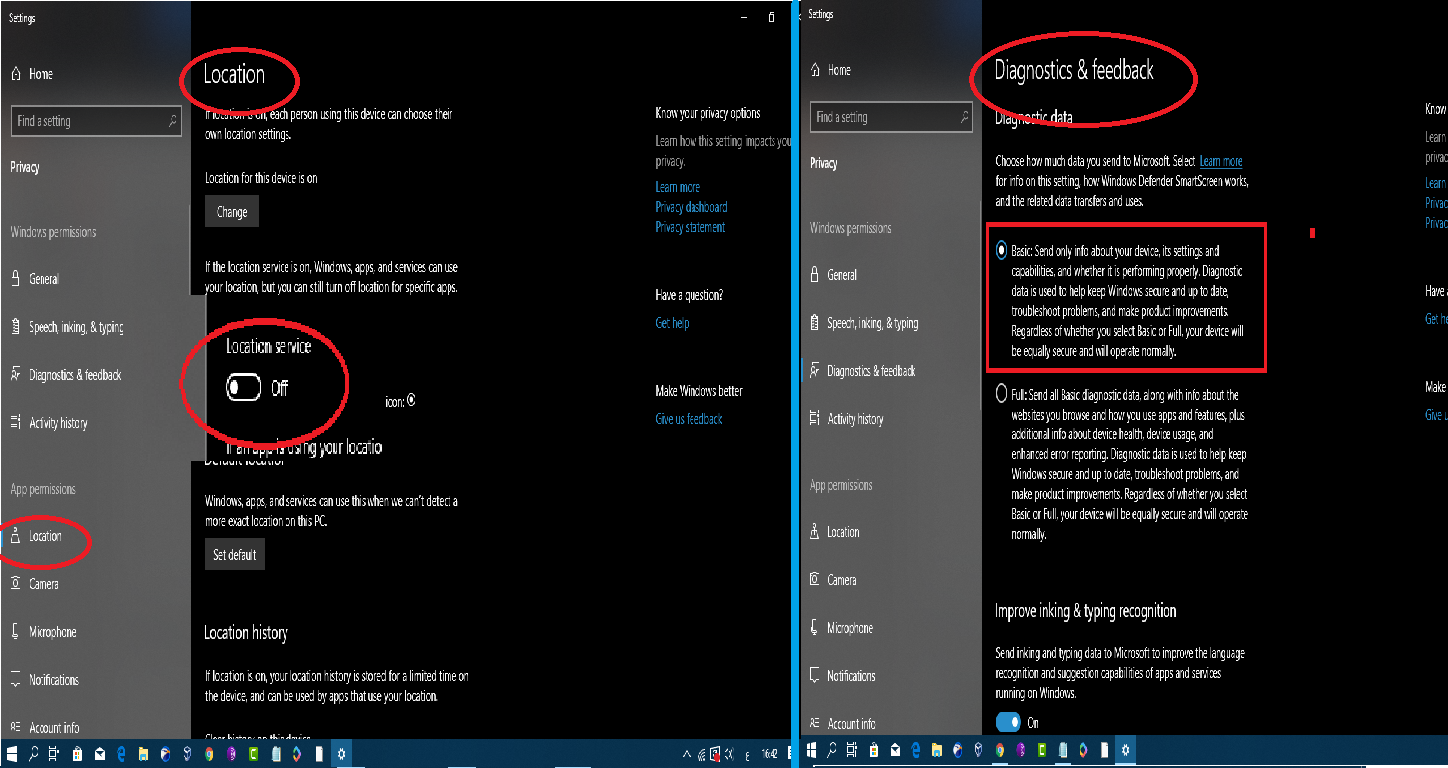Select the Full diagnostic data option

[x=1002, y=395]
